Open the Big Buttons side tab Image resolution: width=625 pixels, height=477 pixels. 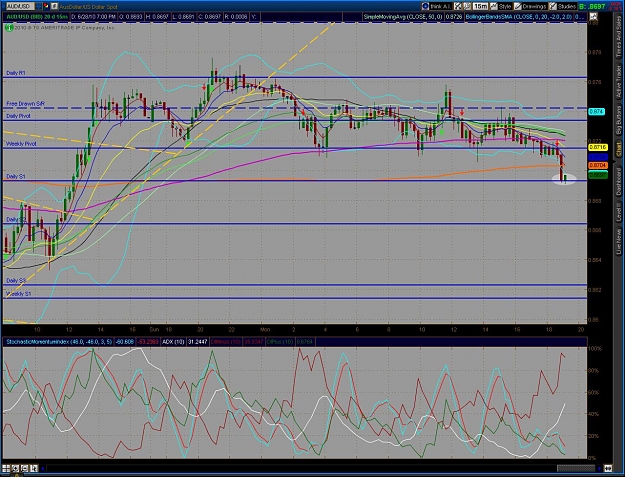[x=619, y=121]
